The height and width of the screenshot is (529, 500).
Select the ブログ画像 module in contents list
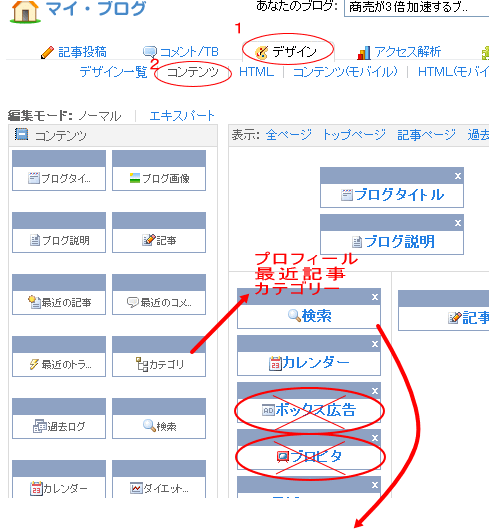(159, 170)
